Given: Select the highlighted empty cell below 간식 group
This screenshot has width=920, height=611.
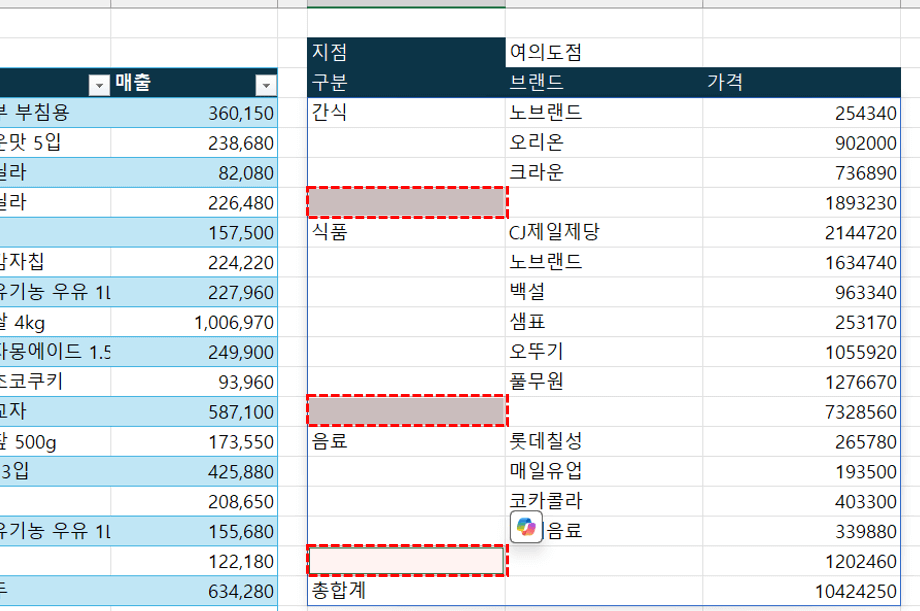Looking at the screenshot, I should pos(406,203).
